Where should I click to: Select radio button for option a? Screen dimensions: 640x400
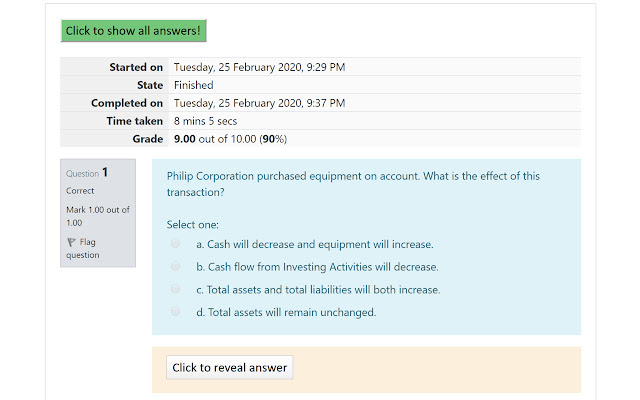(x=176, y=243)
